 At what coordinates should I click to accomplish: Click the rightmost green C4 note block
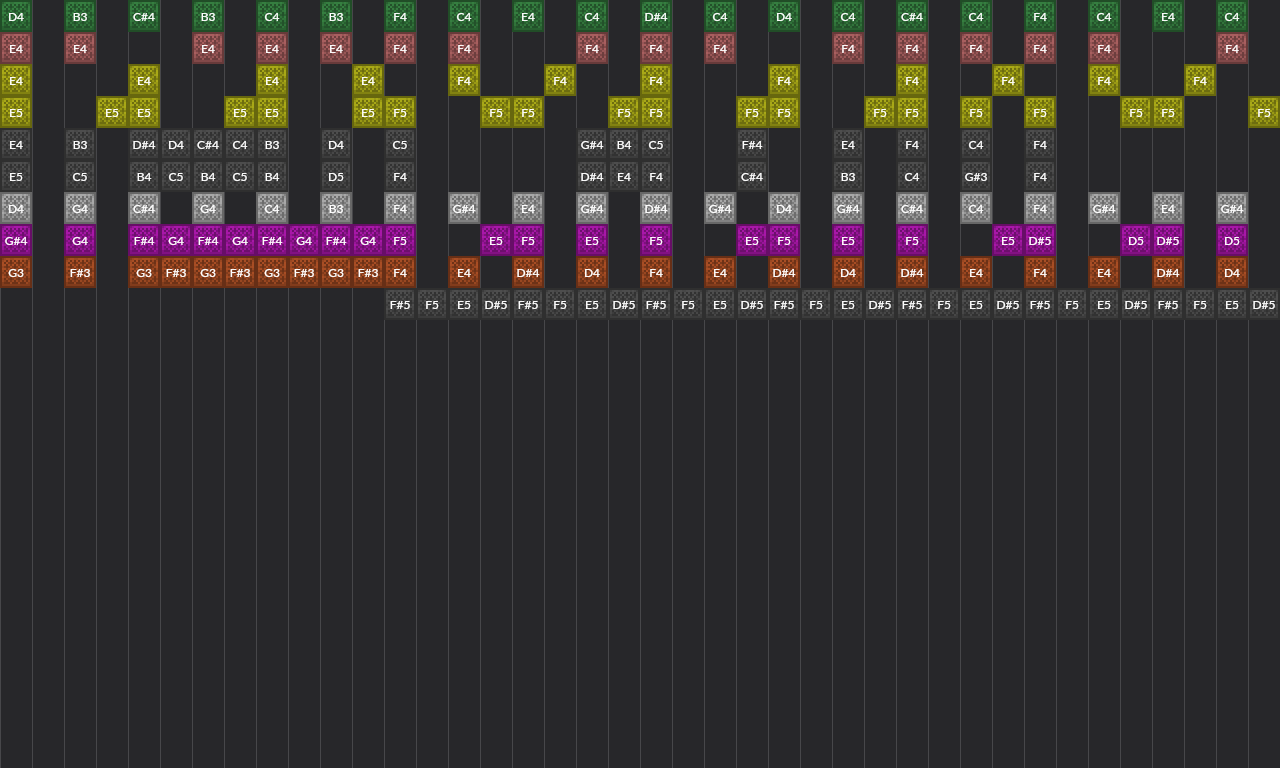1232,17
